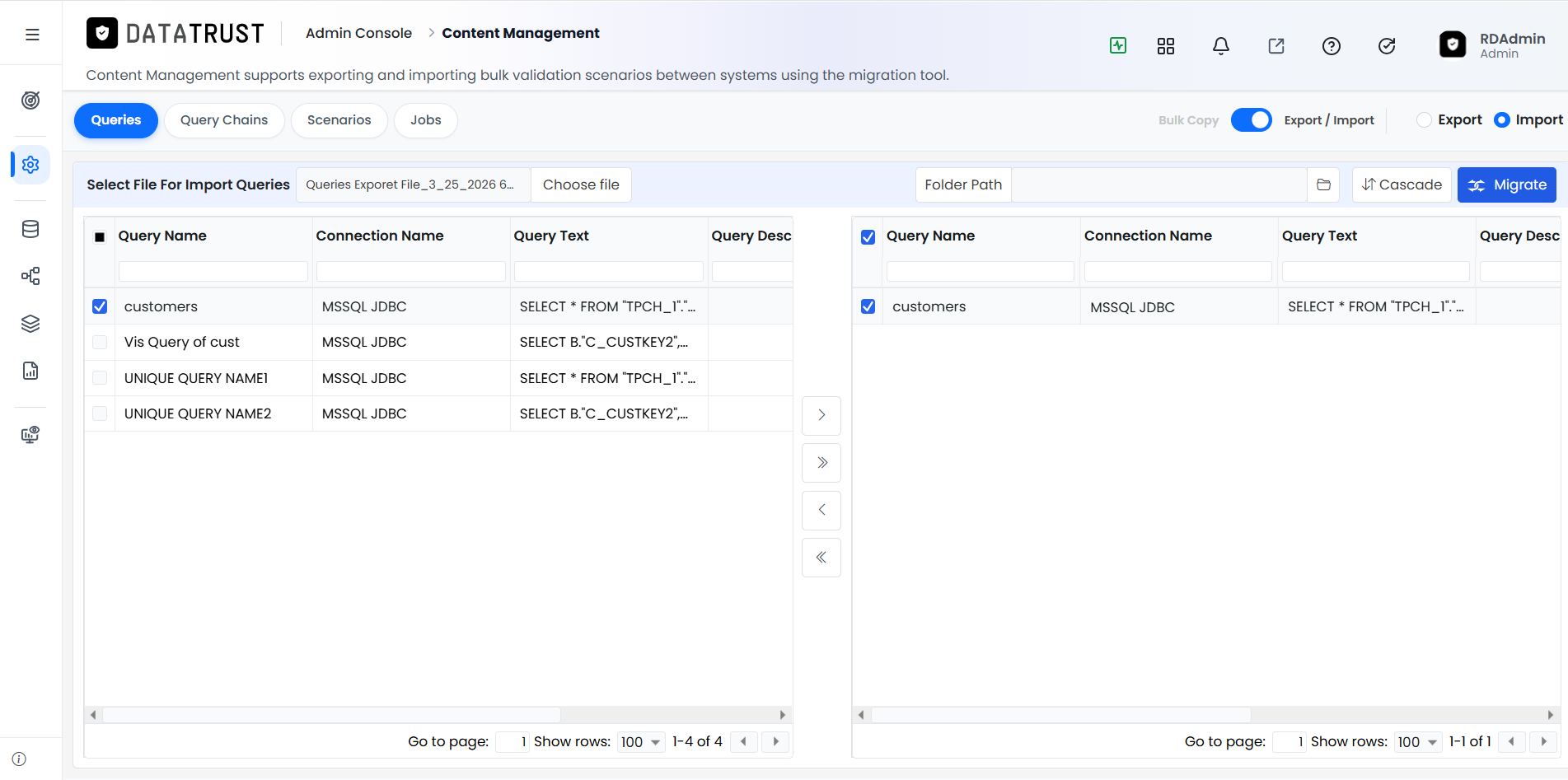1568x780 pixels.
Task: Click the Cascade button
Action: click(x=1402, y=184)
